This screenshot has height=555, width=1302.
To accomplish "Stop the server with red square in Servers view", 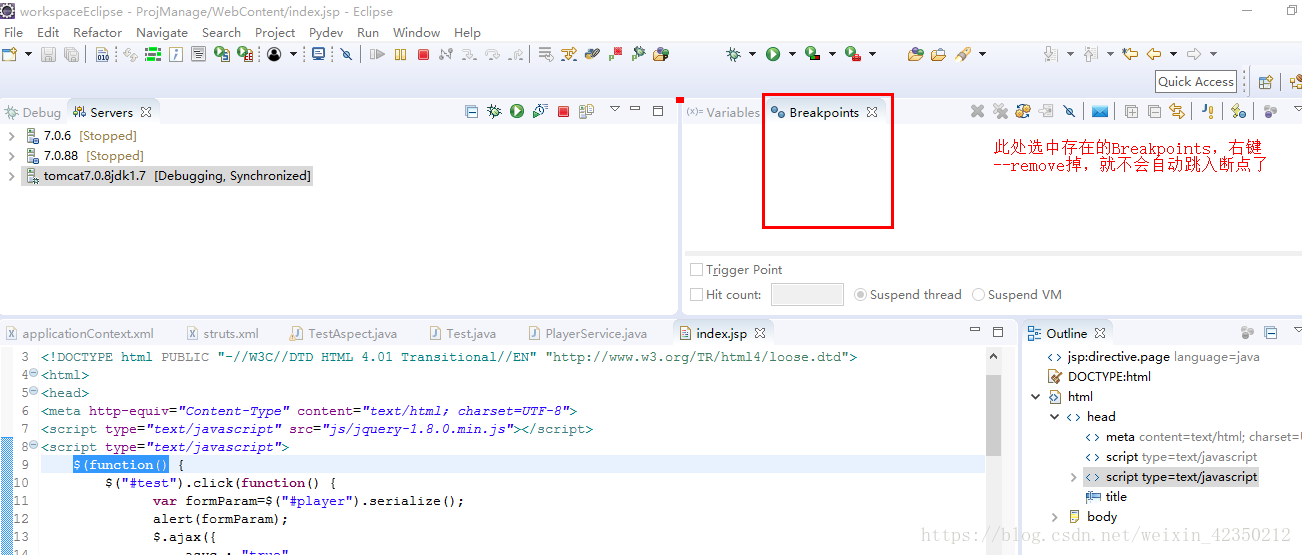I will click(563, 111).
